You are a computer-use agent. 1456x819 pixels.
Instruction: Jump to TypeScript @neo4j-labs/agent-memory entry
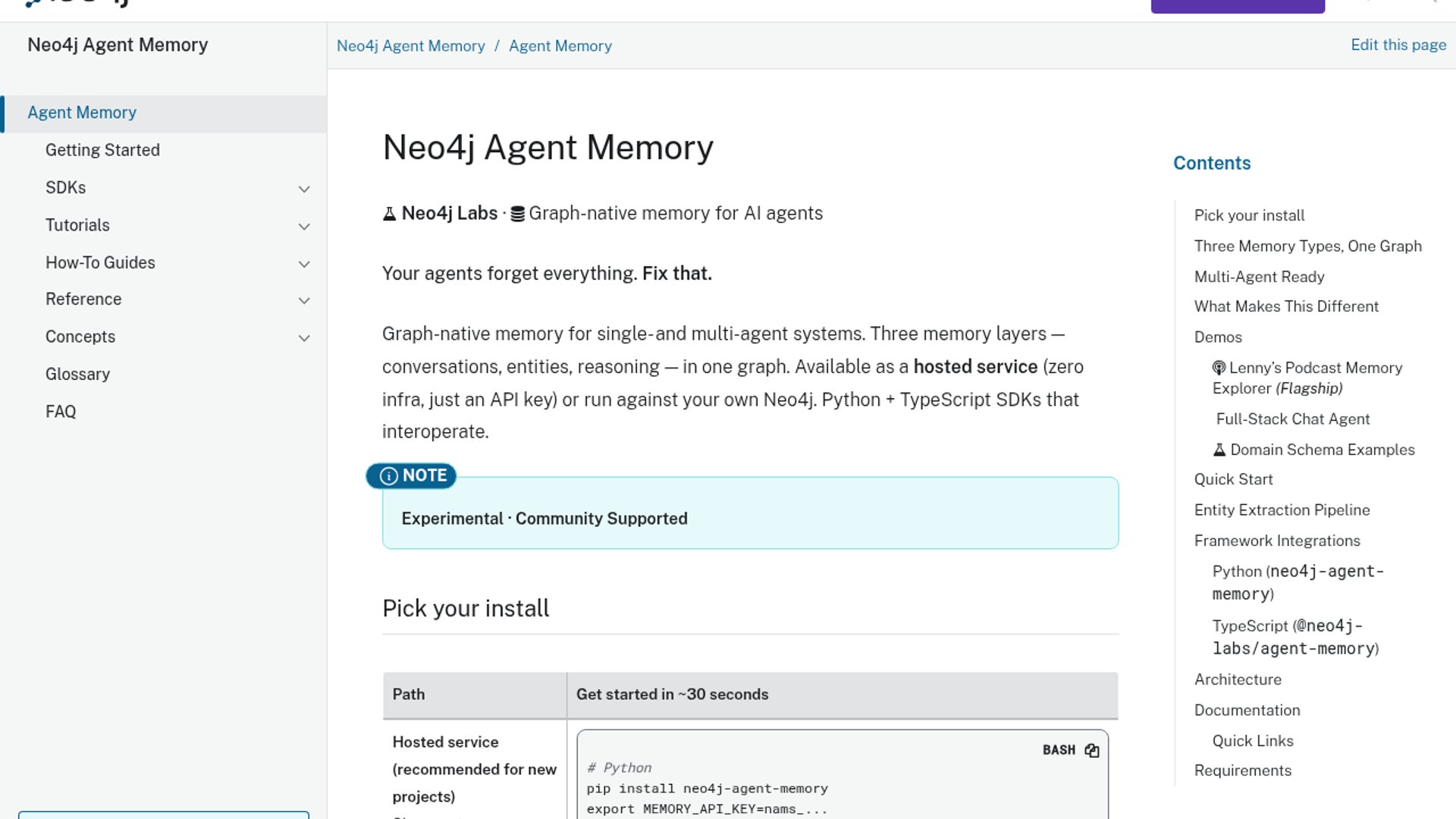pos(1295,637)
